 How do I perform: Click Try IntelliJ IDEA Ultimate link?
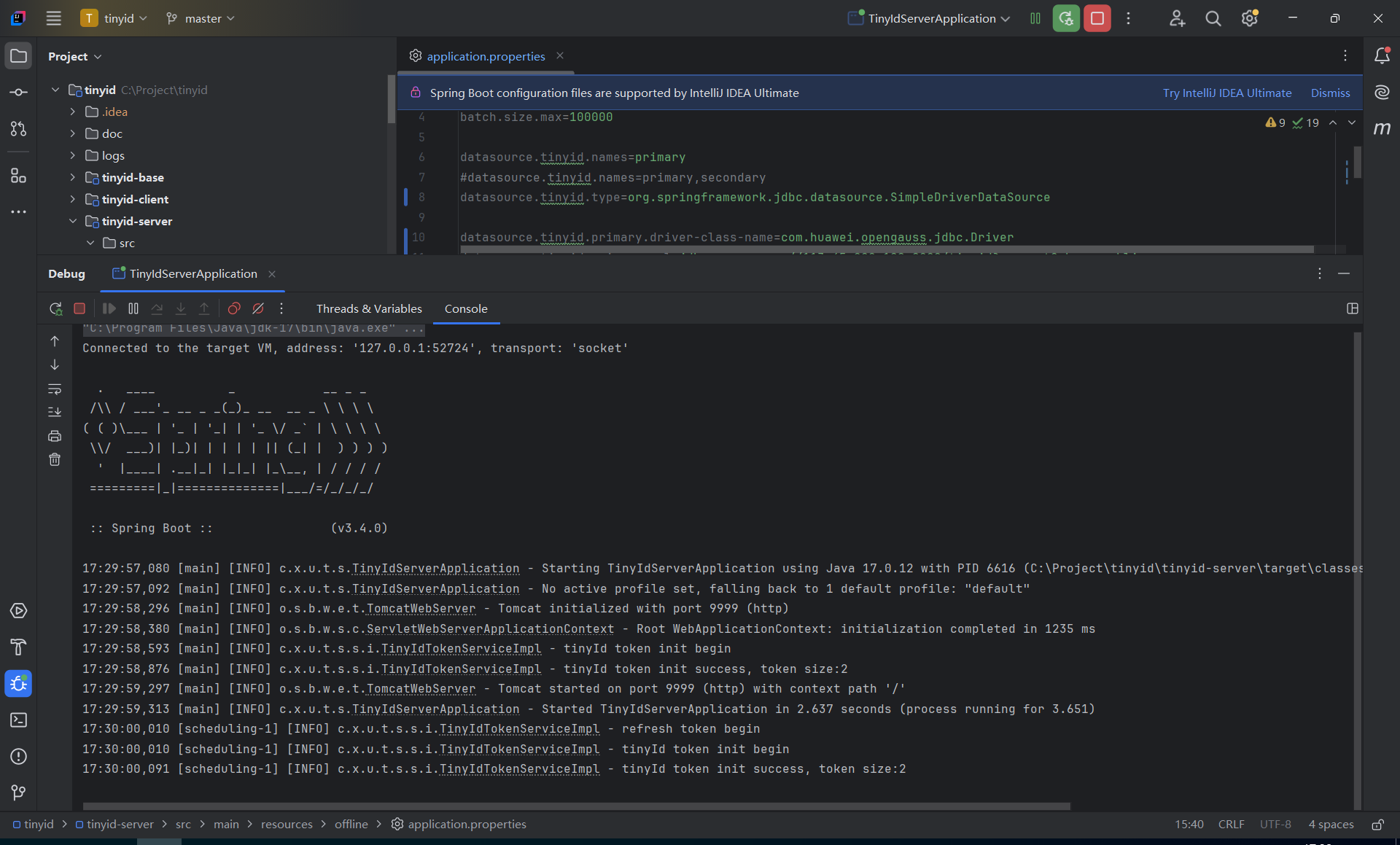pos(1227,93)
